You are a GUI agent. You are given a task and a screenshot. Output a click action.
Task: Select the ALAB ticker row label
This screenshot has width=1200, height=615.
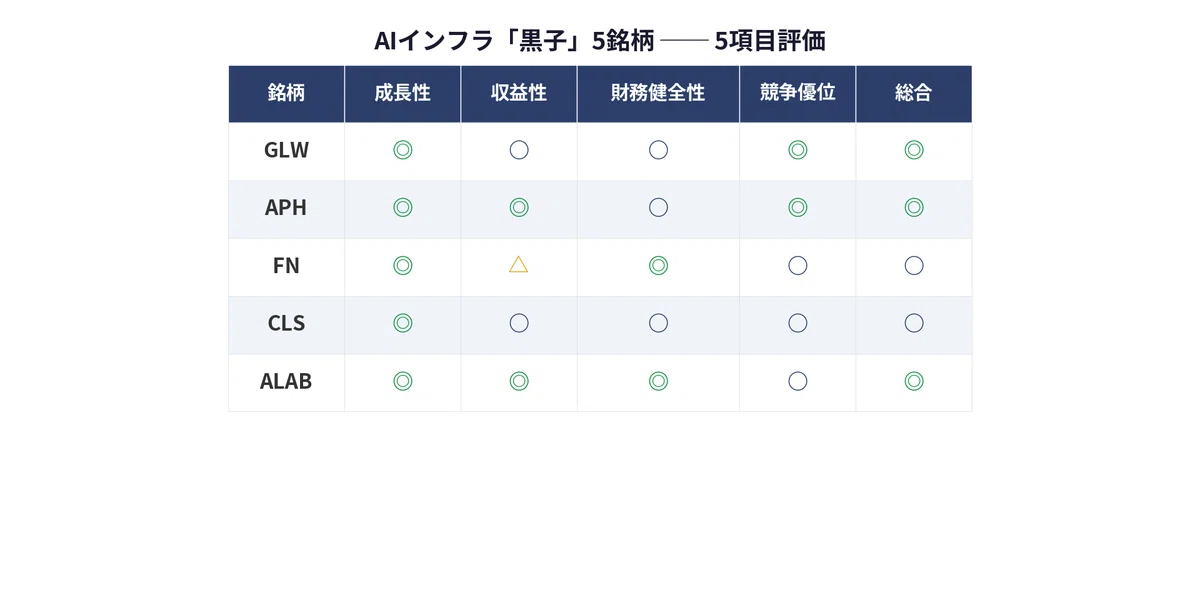pos(286,381)
